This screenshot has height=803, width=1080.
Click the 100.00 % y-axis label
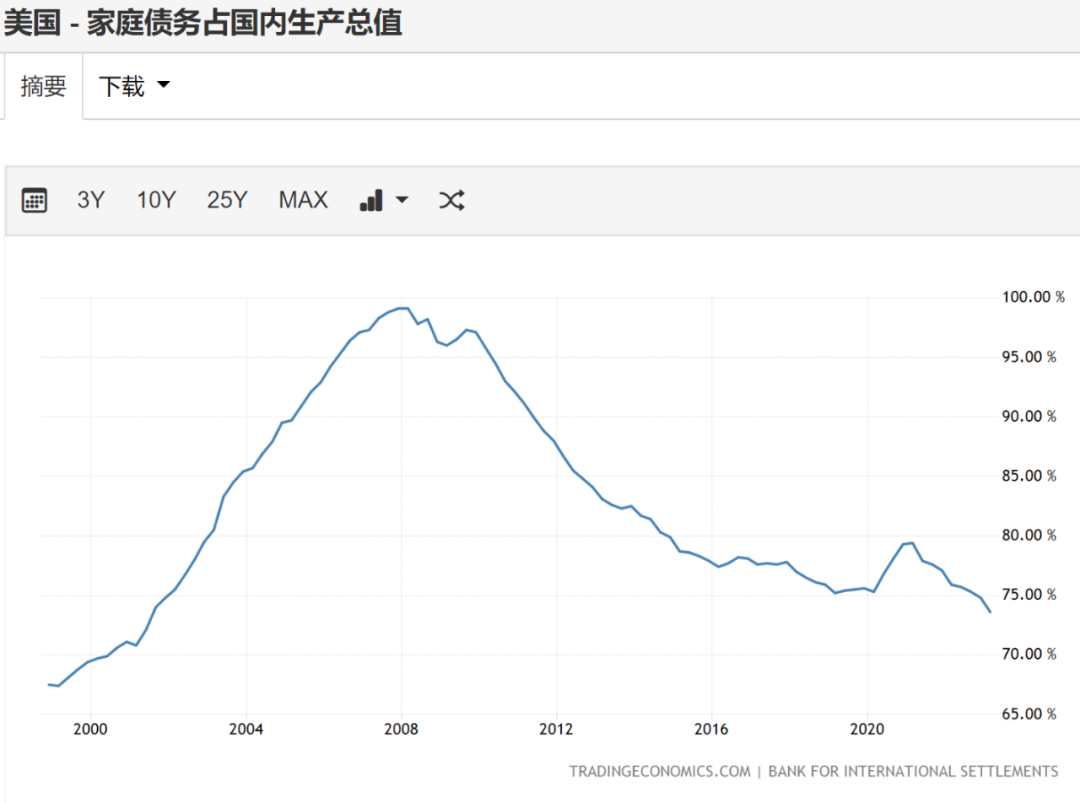[1028, 297]
